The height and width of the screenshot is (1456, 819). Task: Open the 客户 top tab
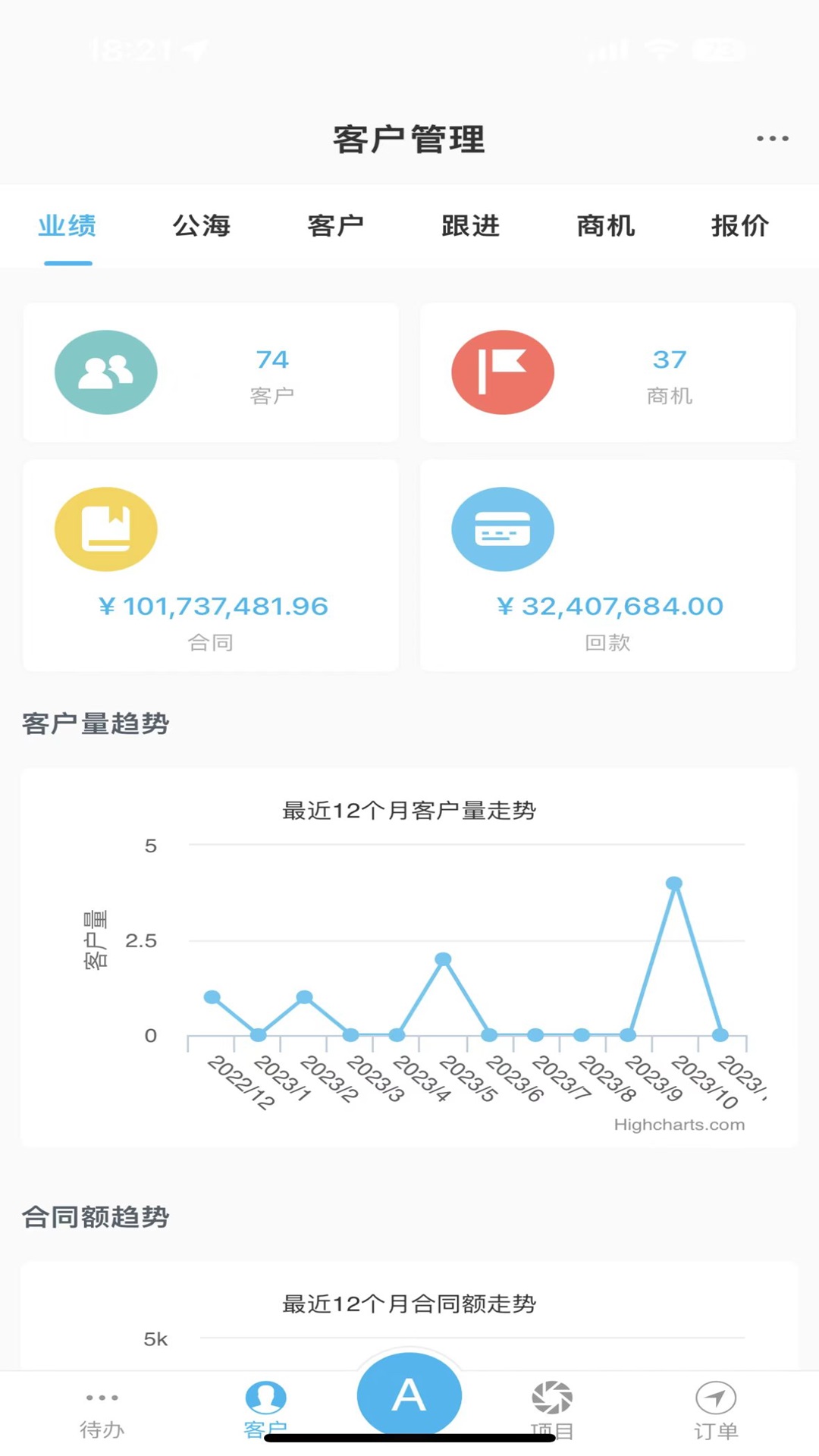pyautogui.click(x=336, y=226)
